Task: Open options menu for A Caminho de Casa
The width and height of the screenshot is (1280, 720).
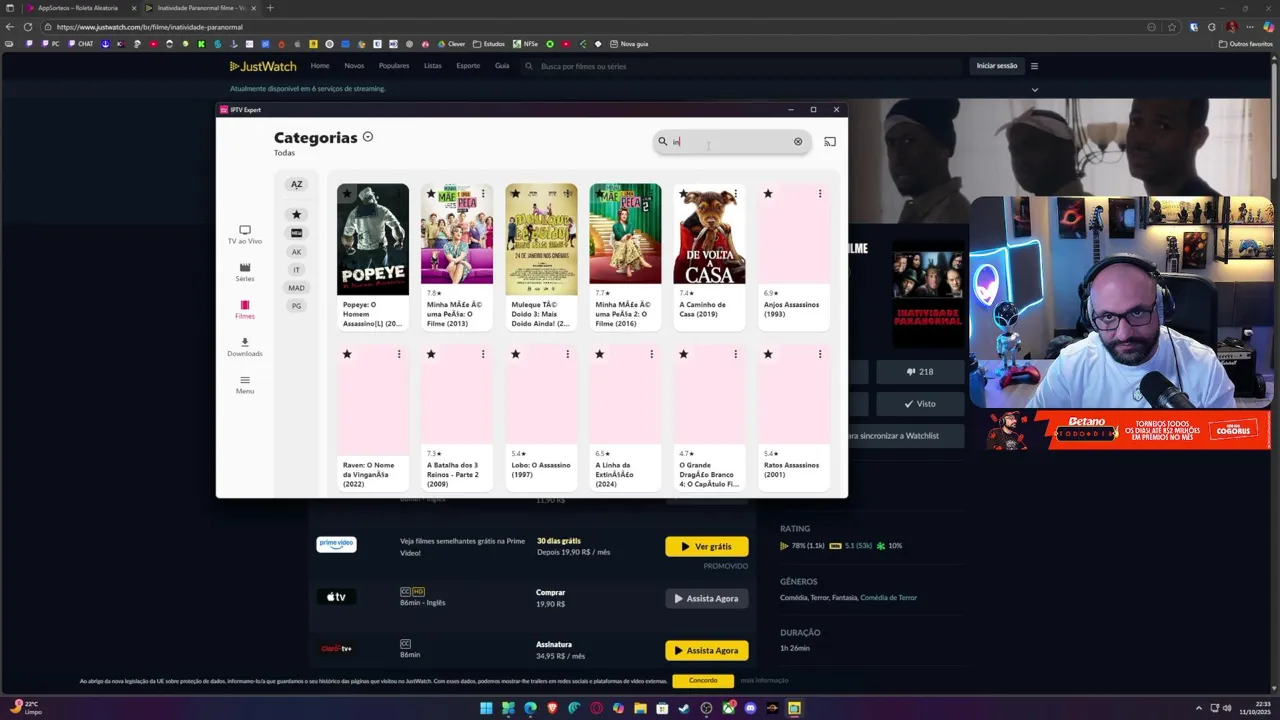Action: click(735, 194)
